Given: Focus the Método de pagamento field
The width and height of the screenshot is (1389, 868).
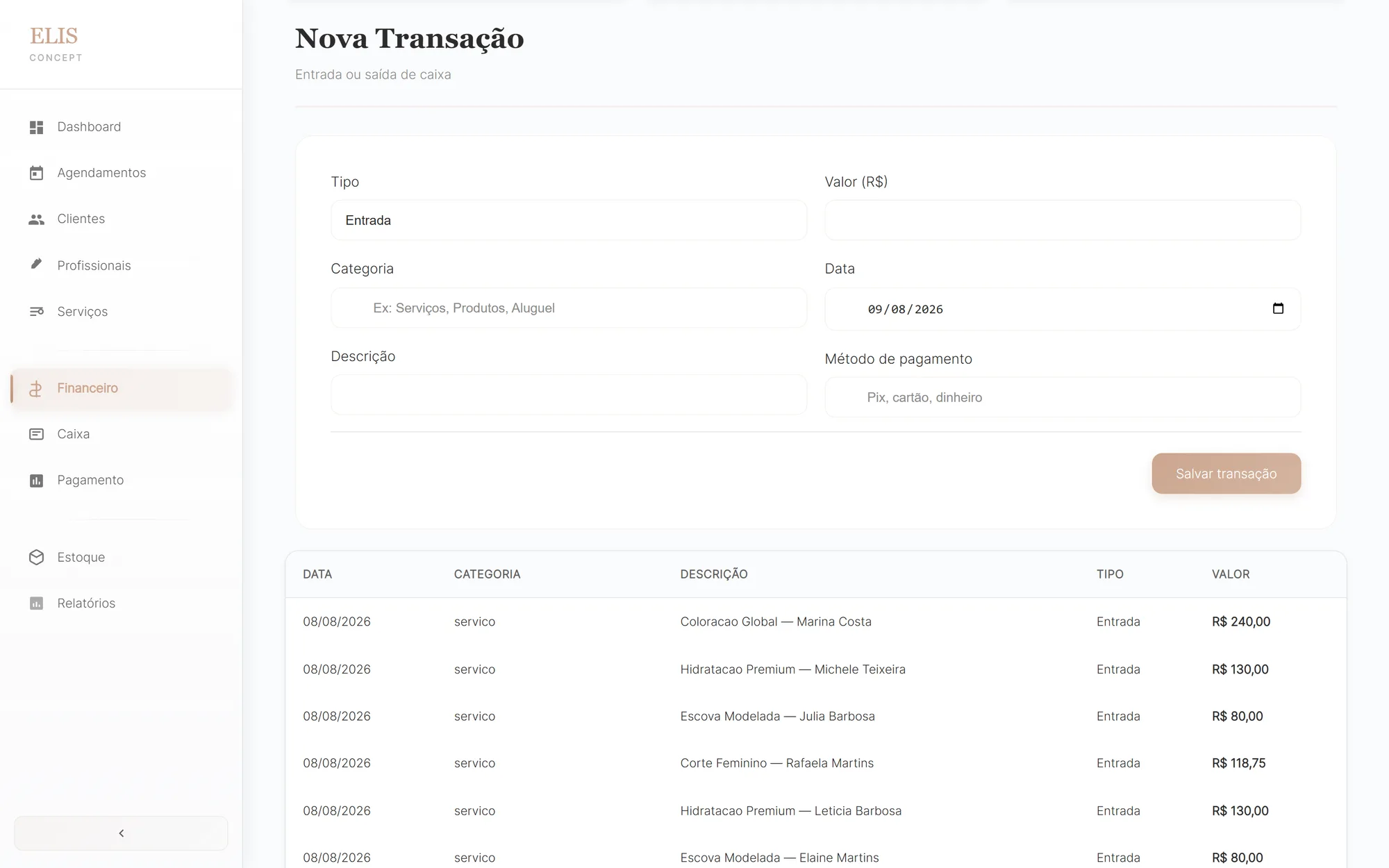Looking at the screenshot, I should tap(1063, 397).
